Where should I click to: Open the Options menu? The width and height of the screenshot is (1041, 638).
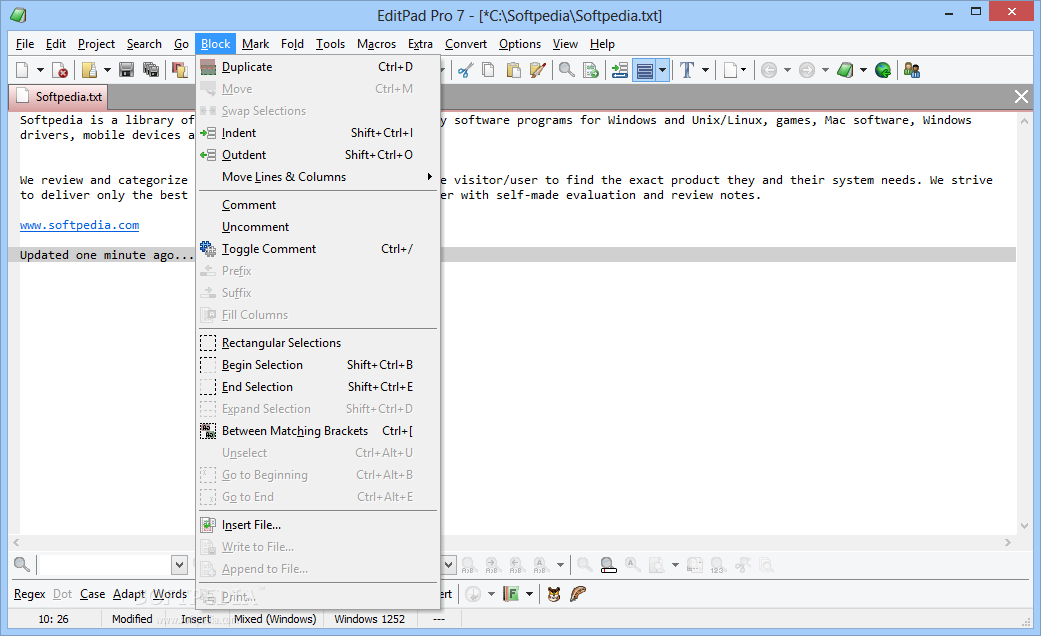click(520, 44)
